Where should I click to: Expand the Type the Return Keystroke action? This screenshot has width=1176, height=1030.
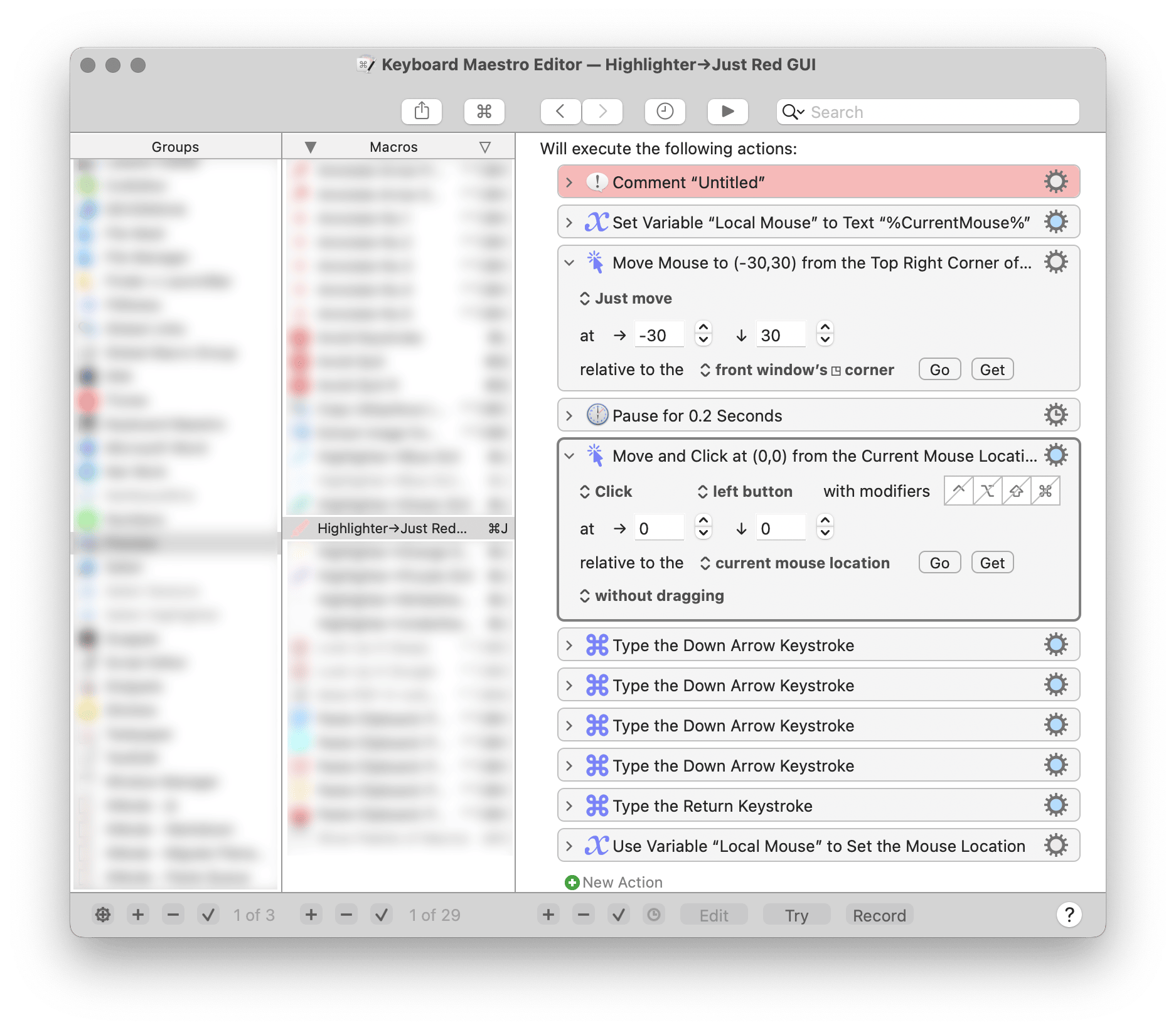pos(569,806)
